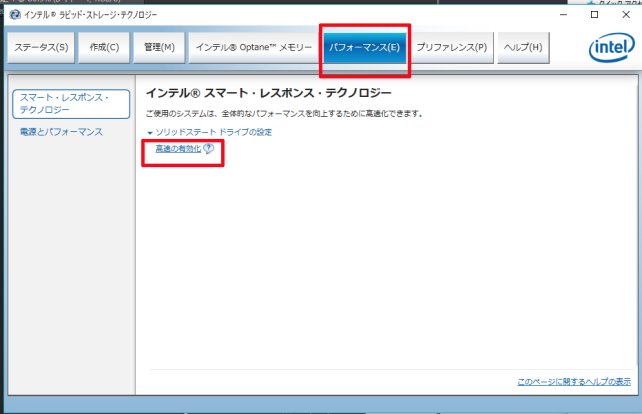Select 電源とパフォーマンス in sidebar
The image size is (642, 414).
tap(61, 132)
